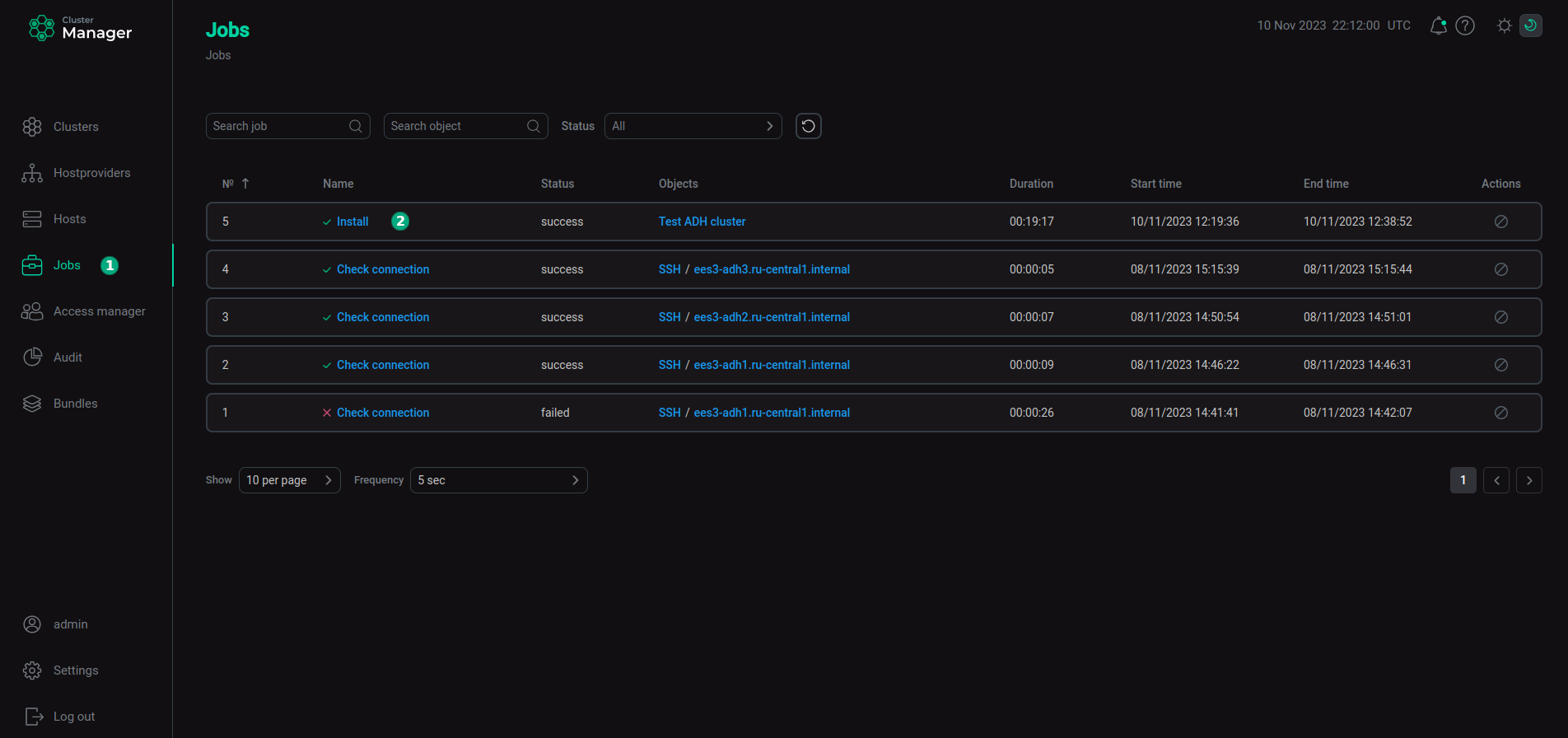Open the Install job link

(352, 222)
